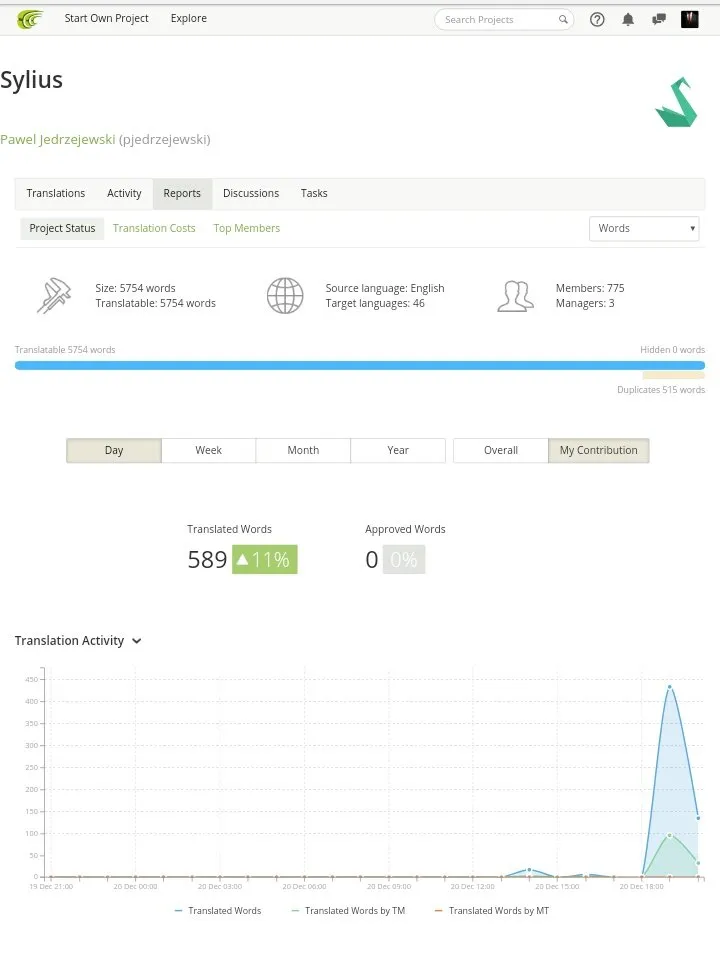This screenshot has height=973, width=720.
Task: Click the caliper size icon
Action: click(54, 295)
